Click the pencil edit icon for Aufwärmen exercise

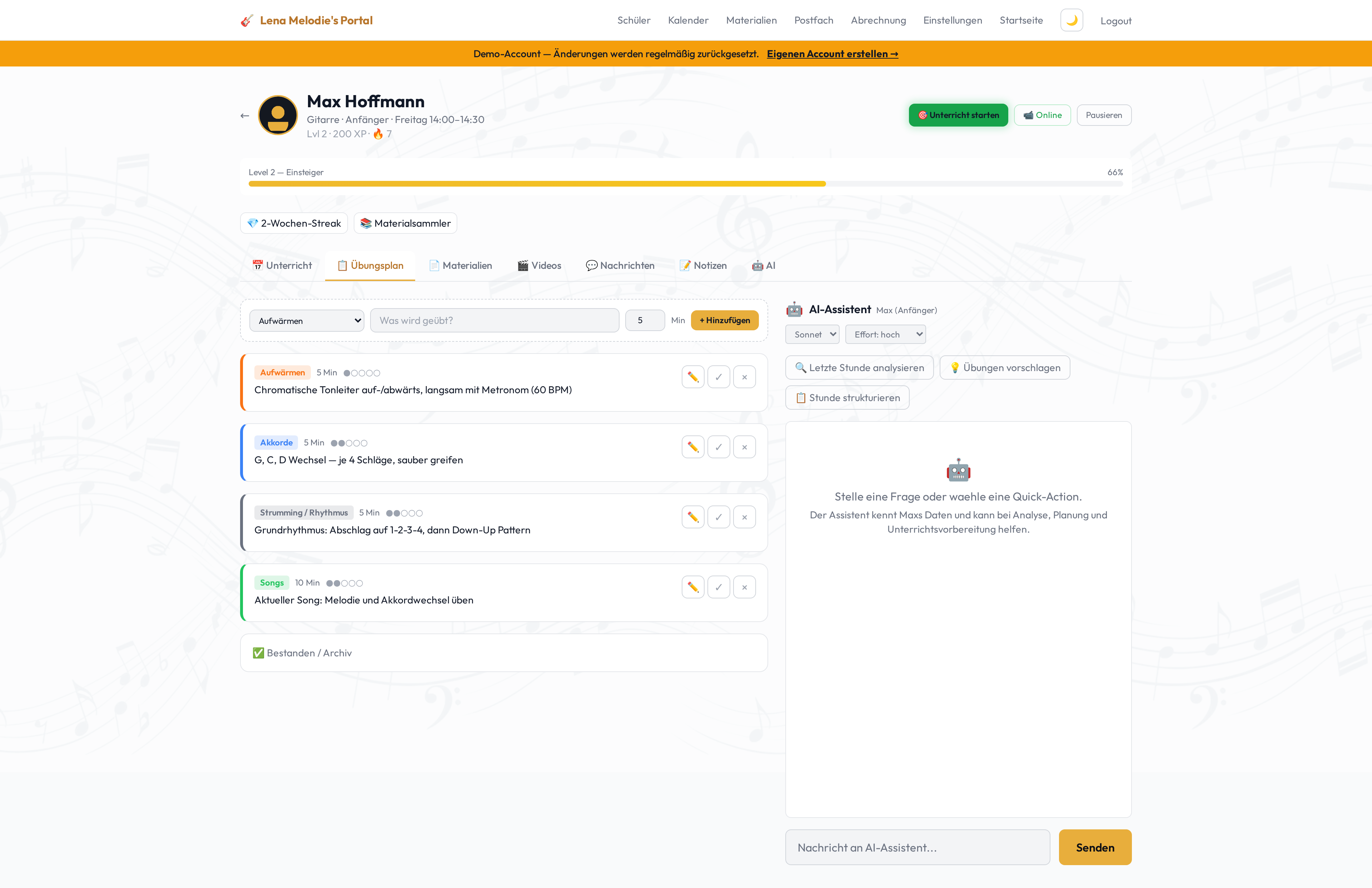[x=693, y=377]
